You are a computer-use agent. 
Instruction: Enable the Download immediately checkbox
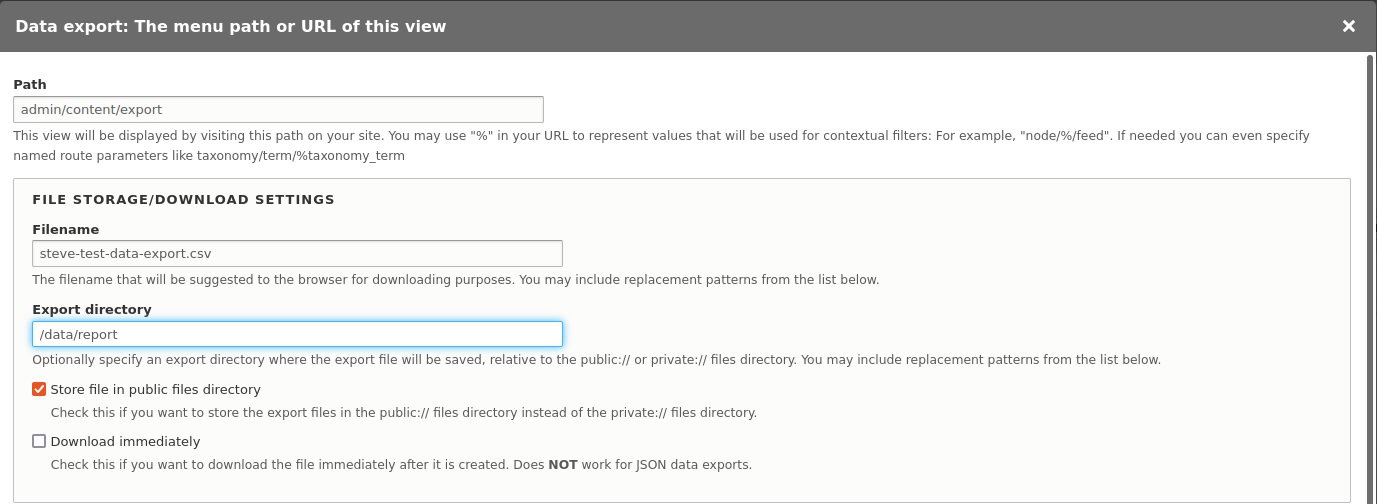(x=39, y=441)
